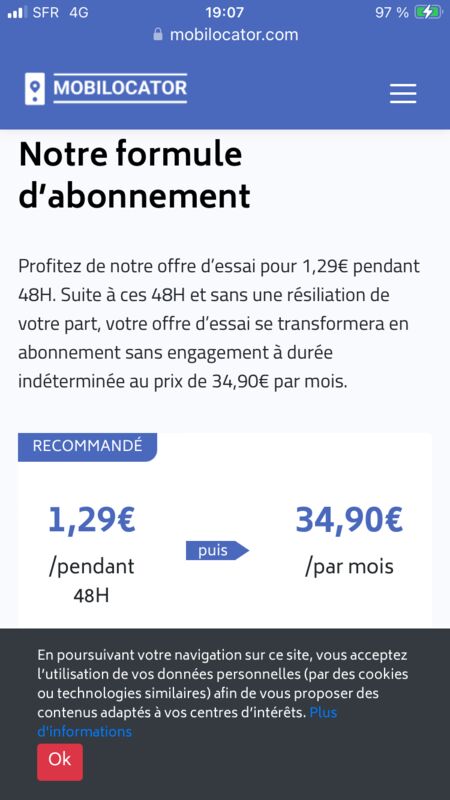Tap the "puis" arrow icon
The image size is (450, 800).
click(217, 551)
